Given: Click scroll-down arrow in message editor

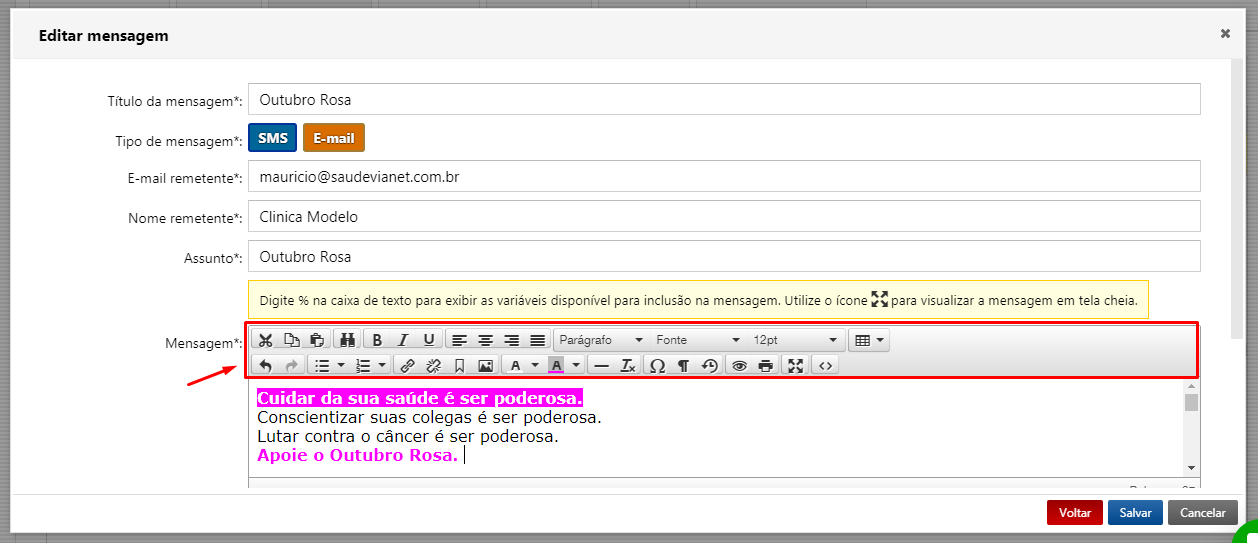Looking at the screenshot, I should [1191, 467].
